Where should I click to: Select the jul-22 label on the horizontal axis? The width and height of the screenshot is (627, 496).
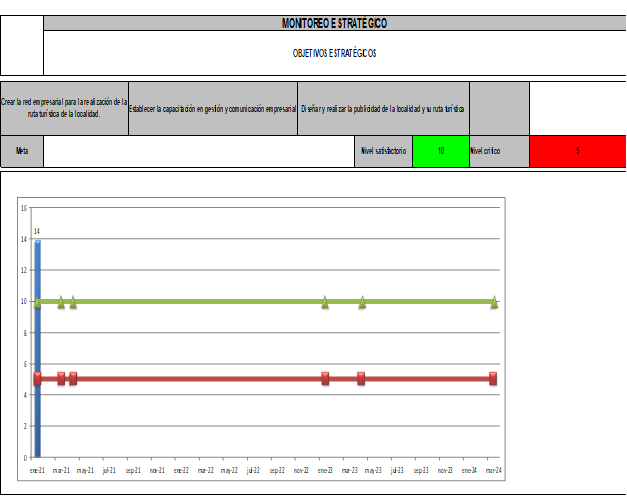click(x=253, y=469)
